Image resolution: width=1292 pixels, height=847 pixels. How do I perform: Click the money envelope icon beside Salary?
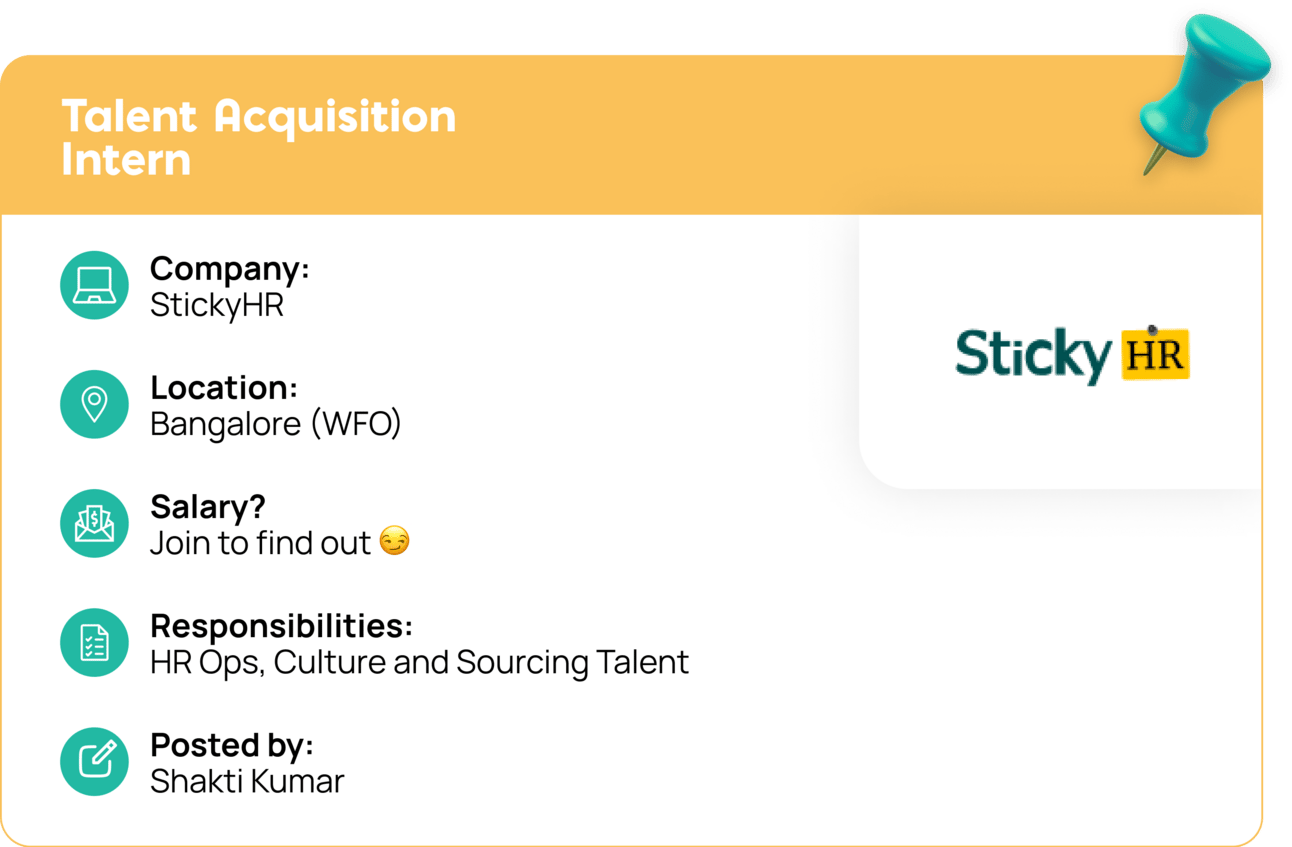(x=94, y=523)
